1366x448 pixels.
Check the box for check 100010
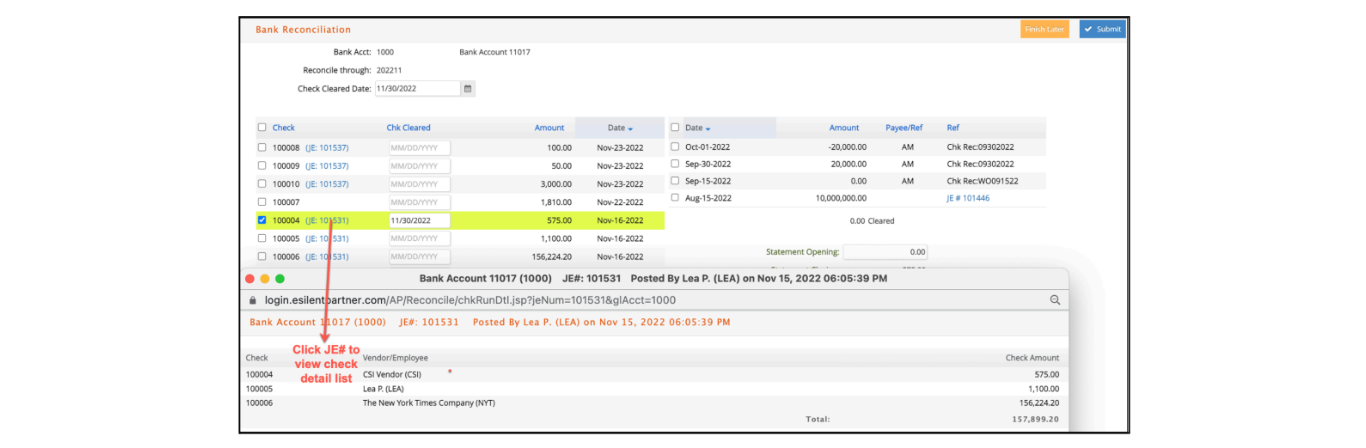pos(262,183)
